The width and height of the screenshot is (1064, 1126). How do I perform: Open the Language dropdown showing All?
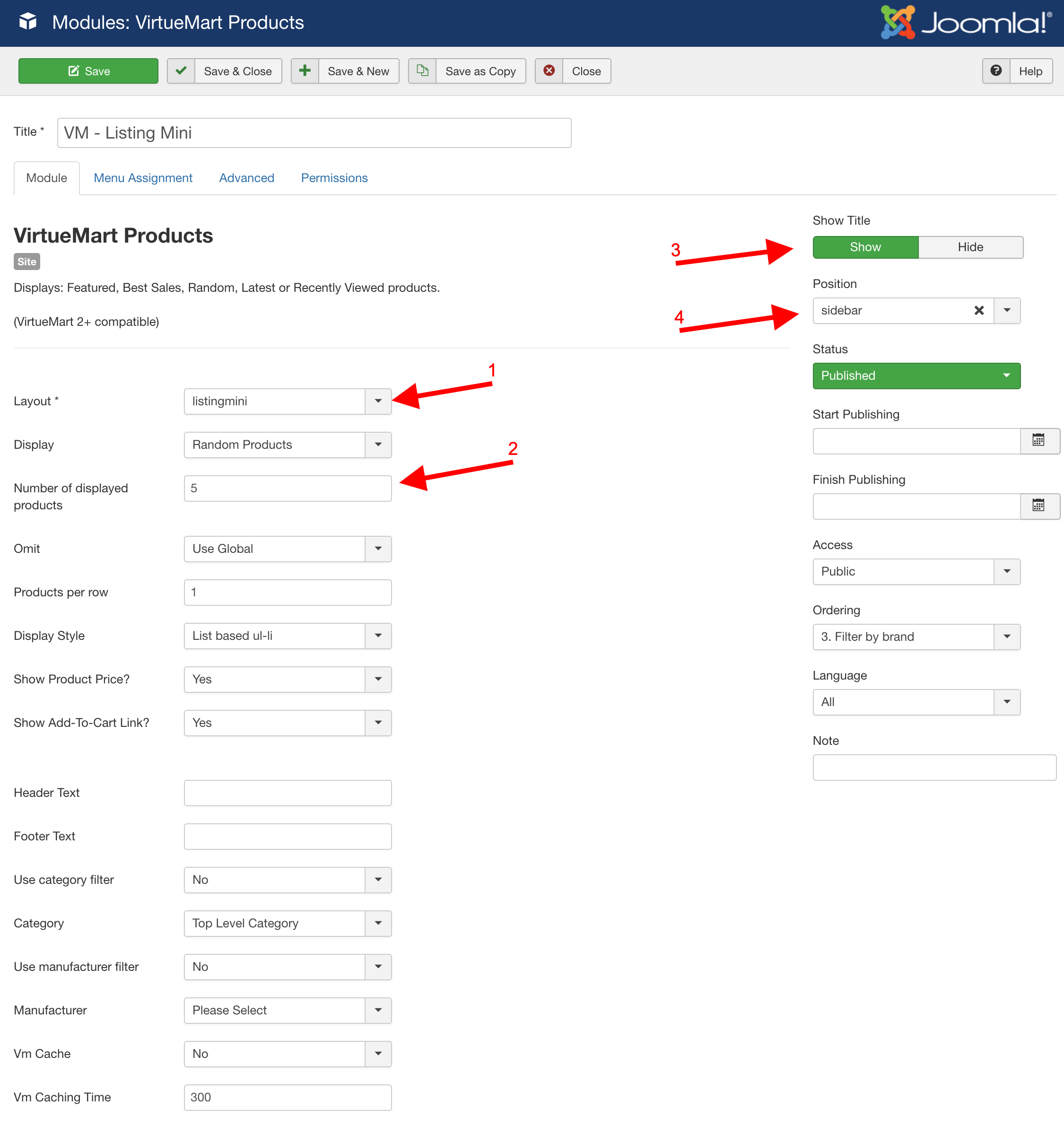[916, 702]
